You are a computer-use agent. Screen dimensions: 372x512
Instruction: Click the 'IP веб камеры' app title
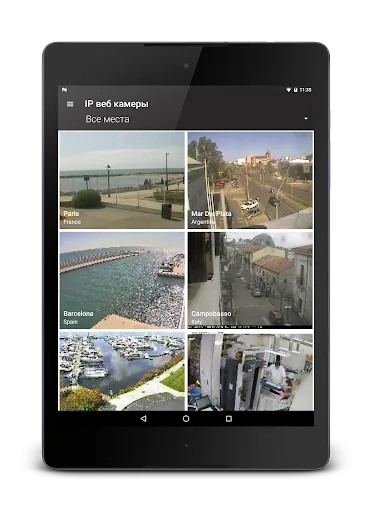pos(116,104)
